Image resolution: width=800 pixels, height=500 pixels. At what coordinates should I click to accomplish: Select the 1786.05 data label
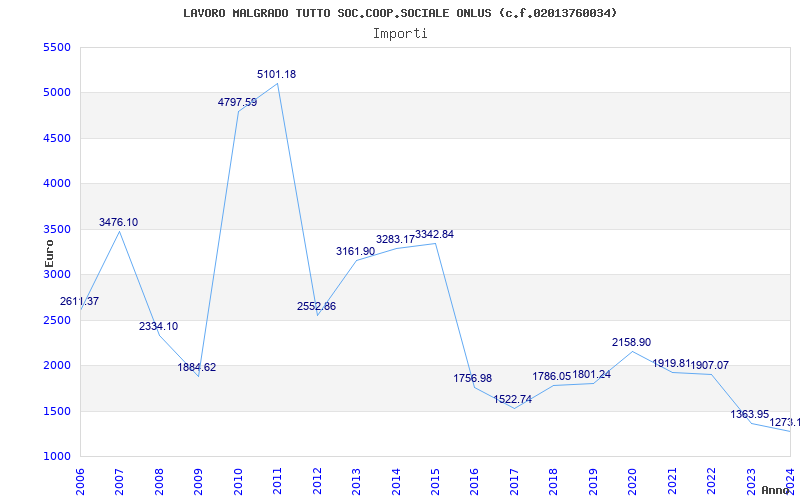click(x=552, y=377)
